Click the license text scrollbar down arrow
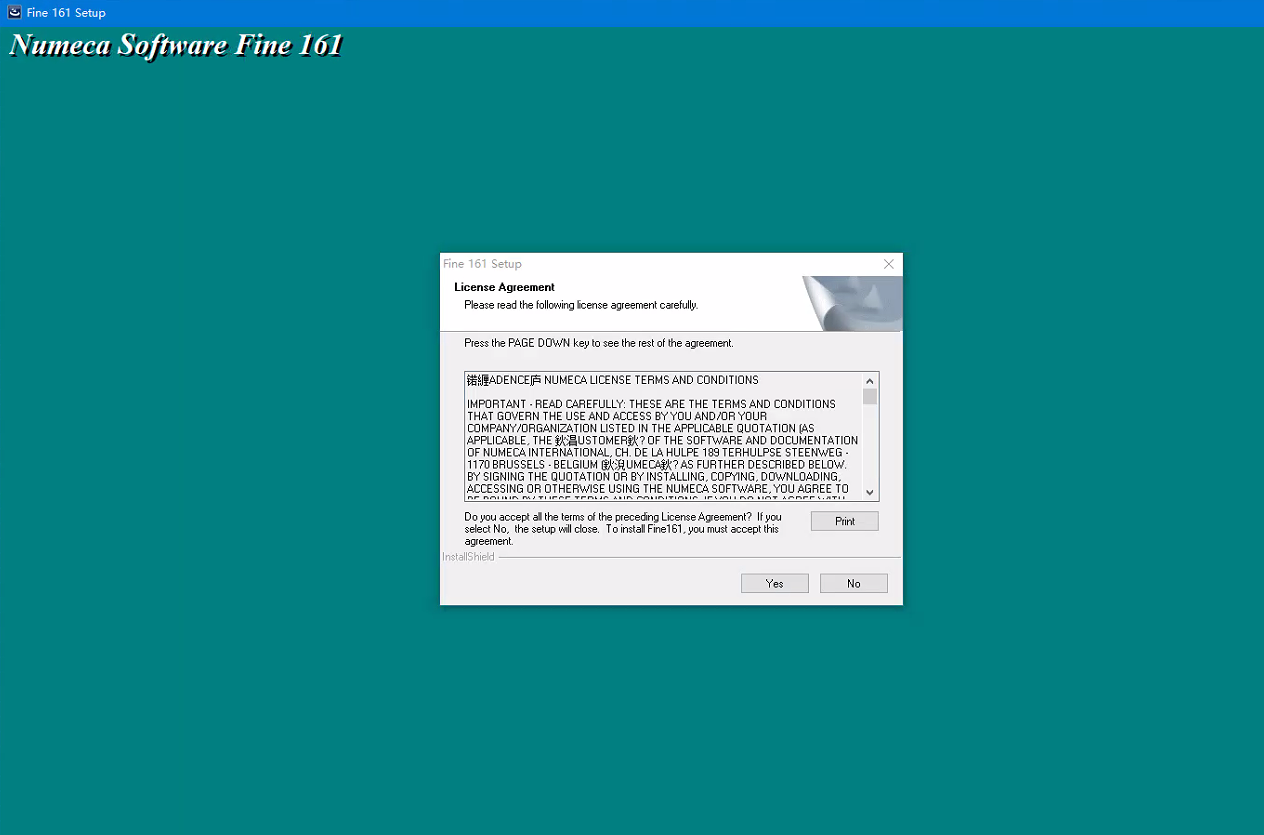 click(x=870, y=492)
